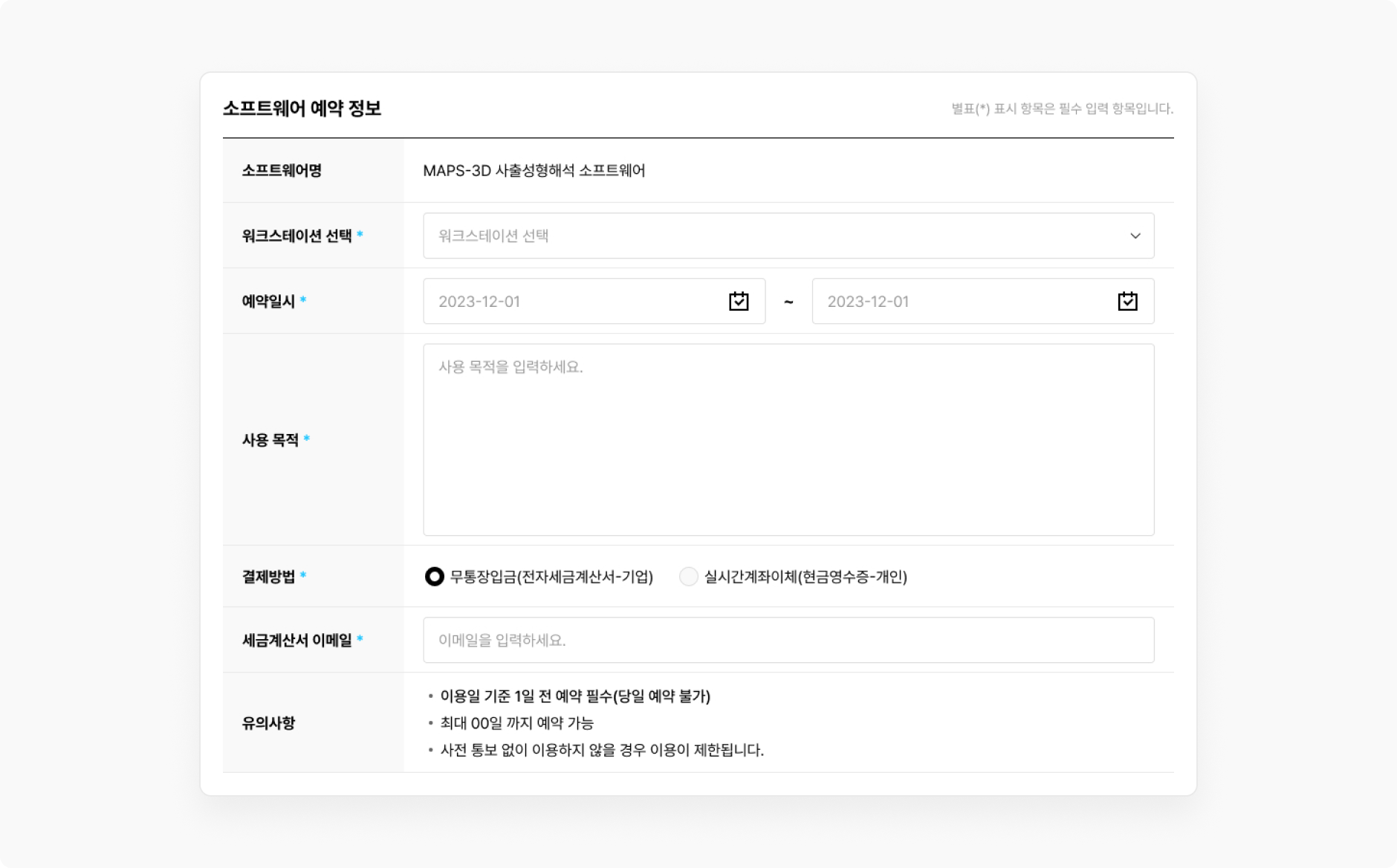Image resolution: width=1397 pixels, height=868 pixels.
Task: Click the 소프트웨어 예약 정보 heading
Action: tap(302, 108)
